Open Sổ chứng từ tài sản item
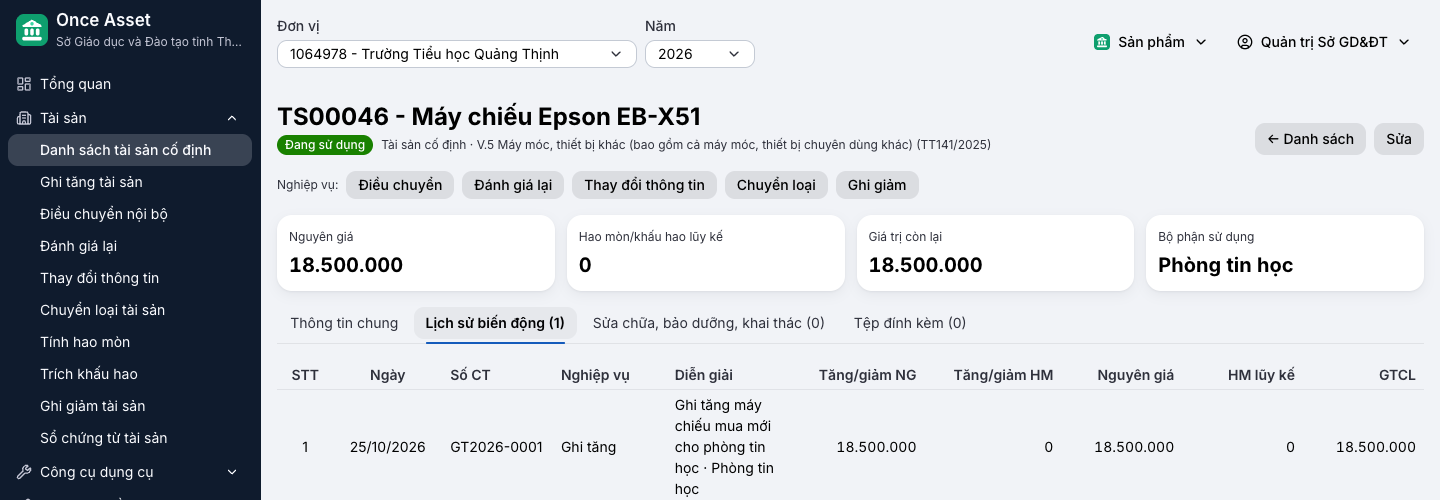The height and width of the screenshot is (500, 1440). pyautogui.click(x=130, y=438)
